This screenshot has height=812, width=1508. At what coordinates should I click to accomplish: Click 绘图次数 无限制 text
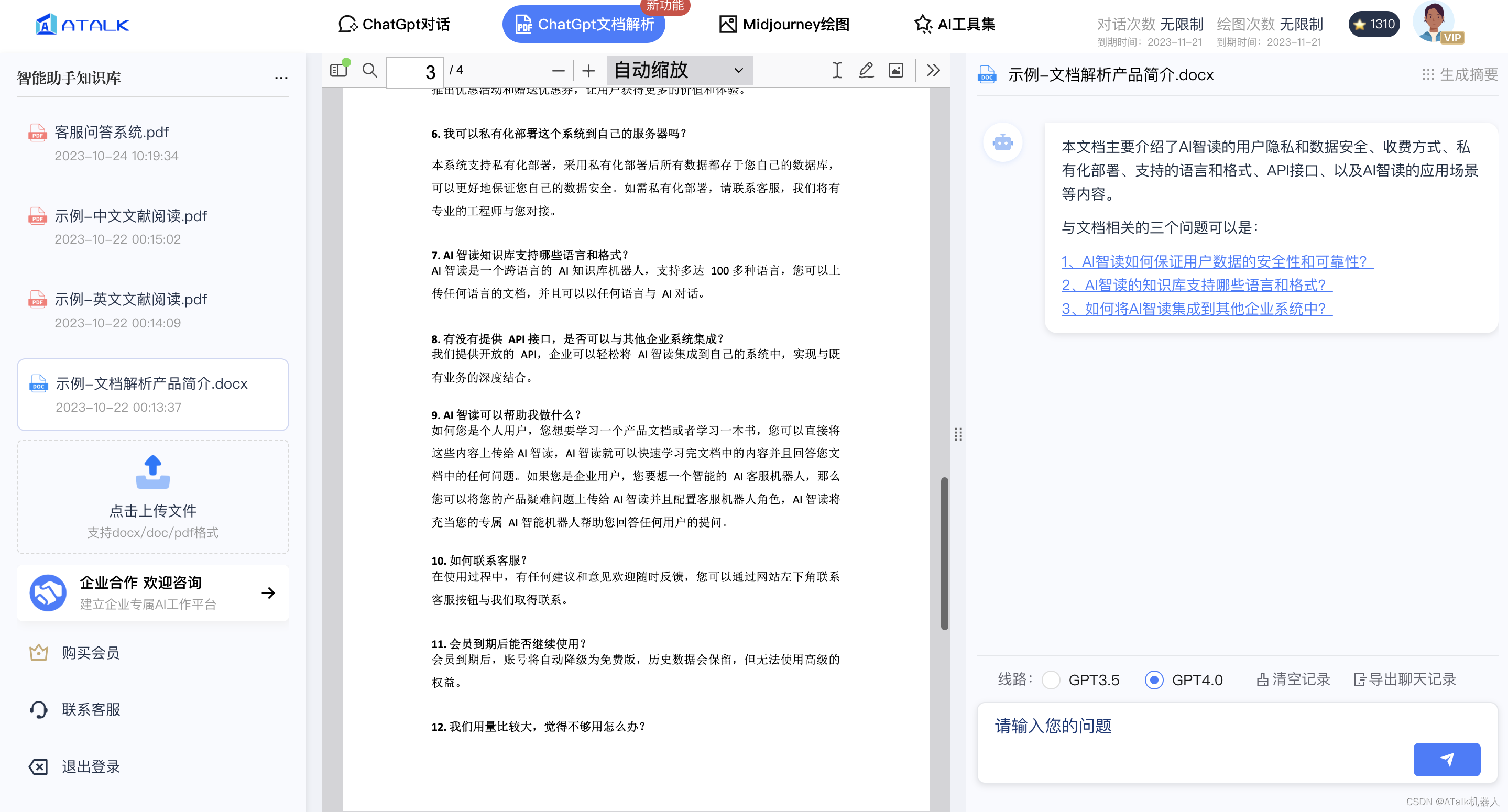(x=1269, y=24)
